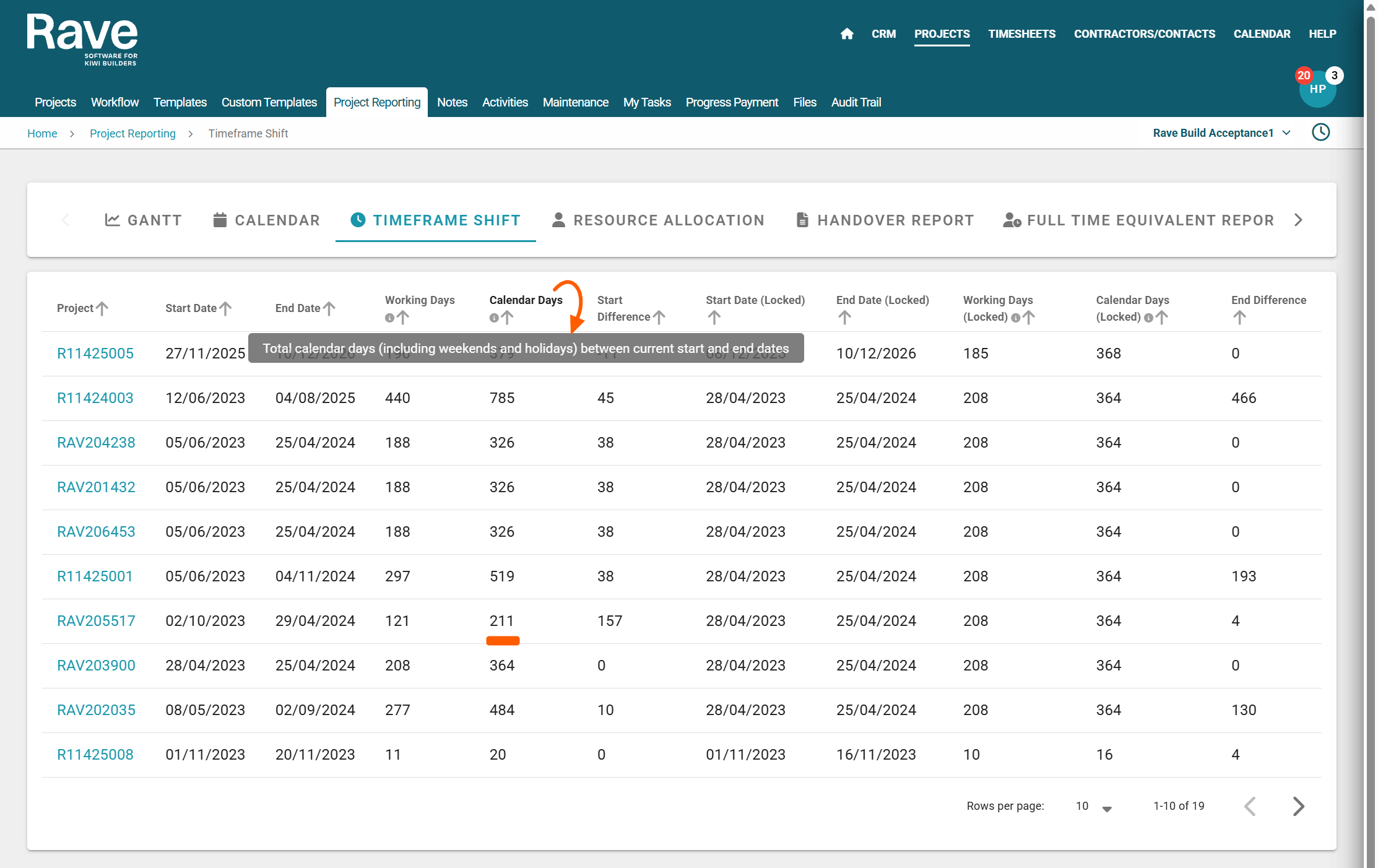Image resolution: width=1378 pixels, height=868 pixels.
Task: Sort by Start Difference arrow
Action: click(659, 317)
